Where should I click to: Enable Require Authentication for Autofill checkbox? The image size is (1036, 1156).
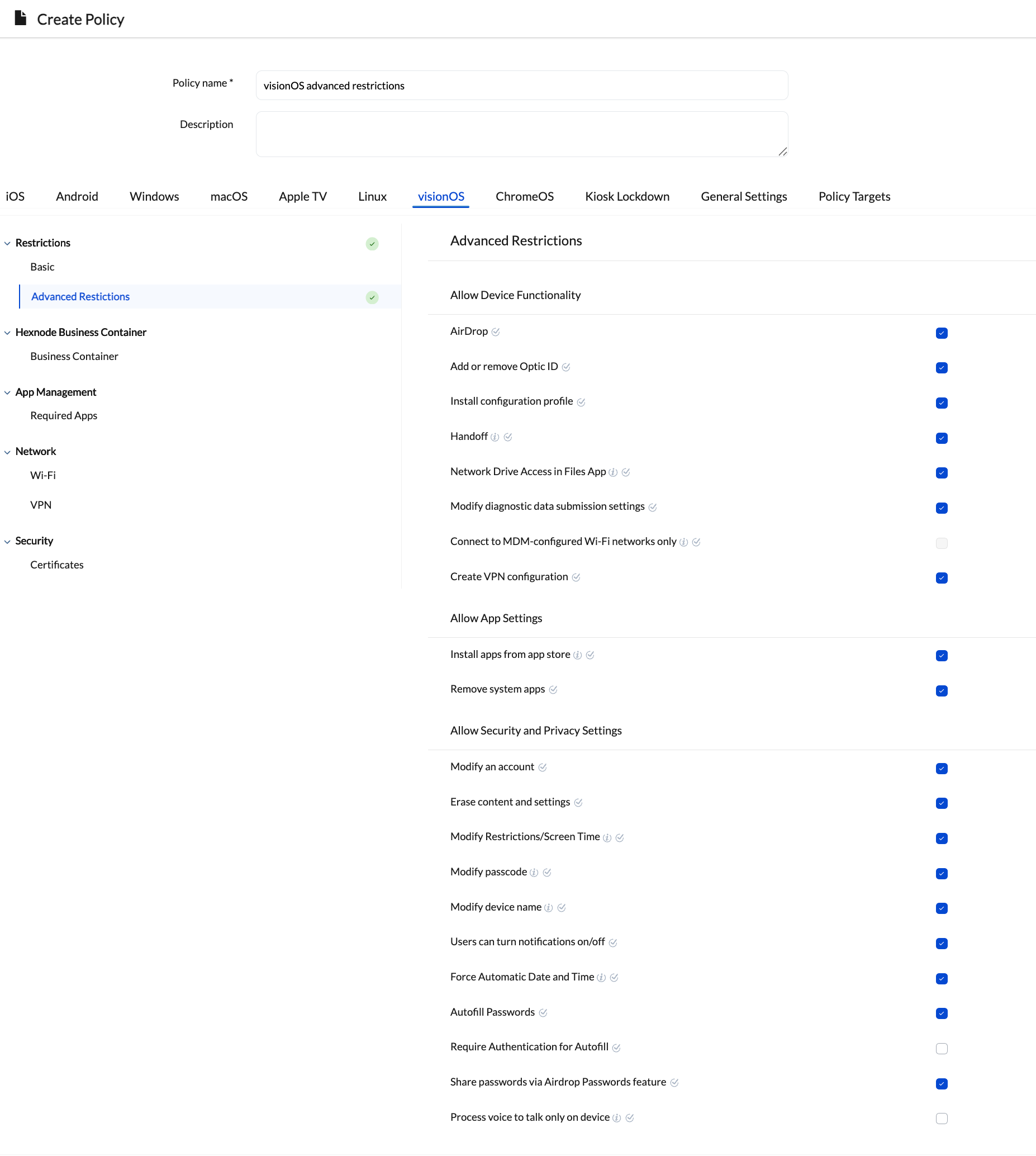(x=942, y=1048)
